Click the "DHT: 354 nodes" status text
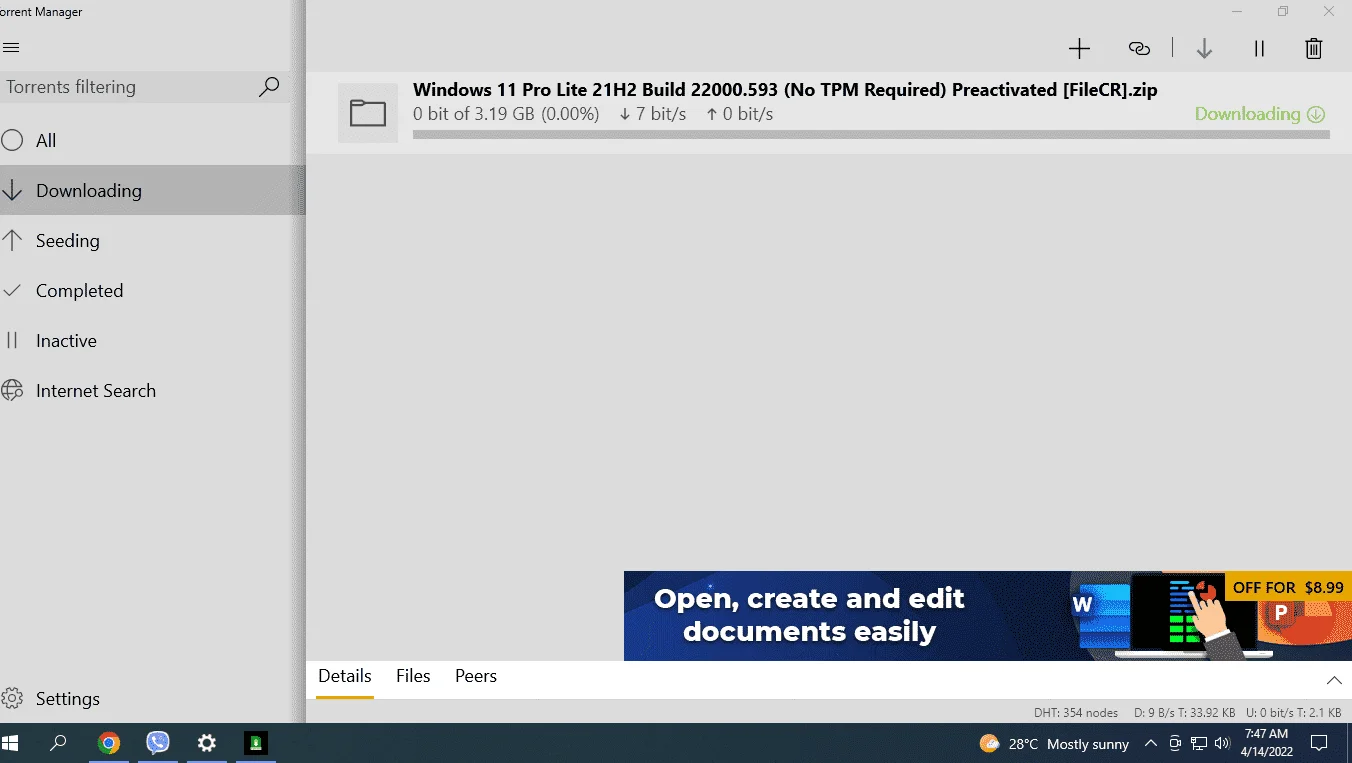 point(1076,713)
